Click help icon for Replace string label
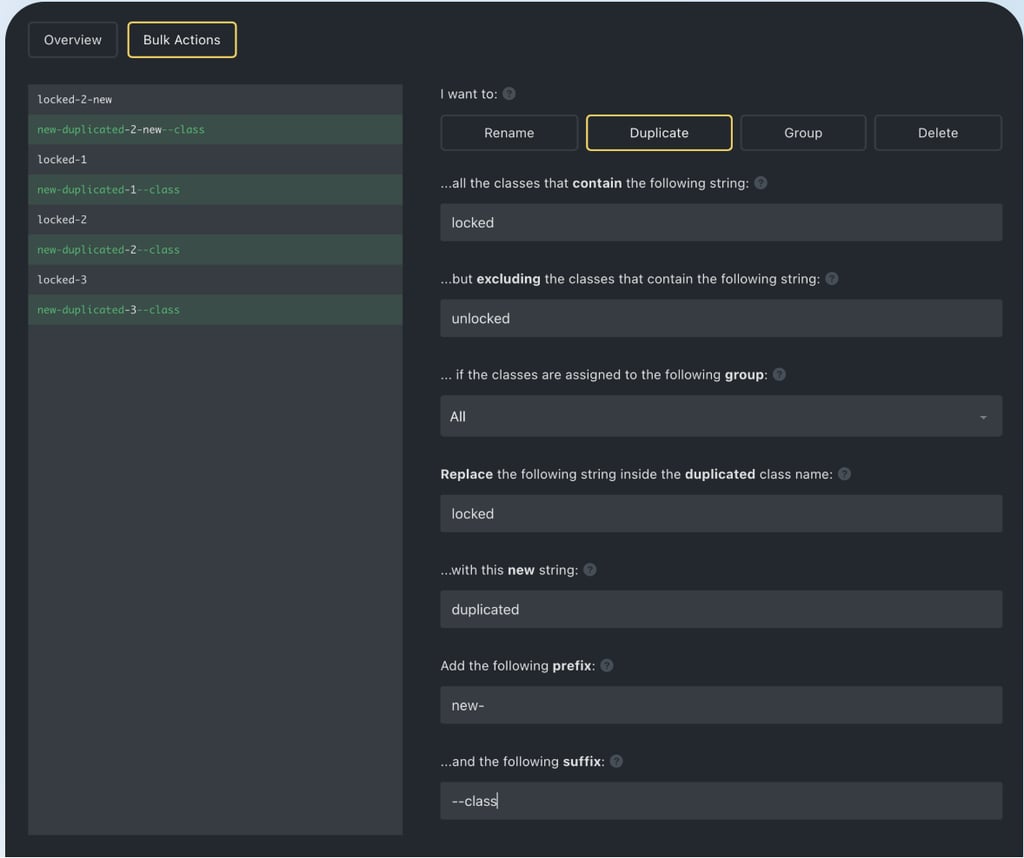The image size is (1024, 858). tap(844, 474)
